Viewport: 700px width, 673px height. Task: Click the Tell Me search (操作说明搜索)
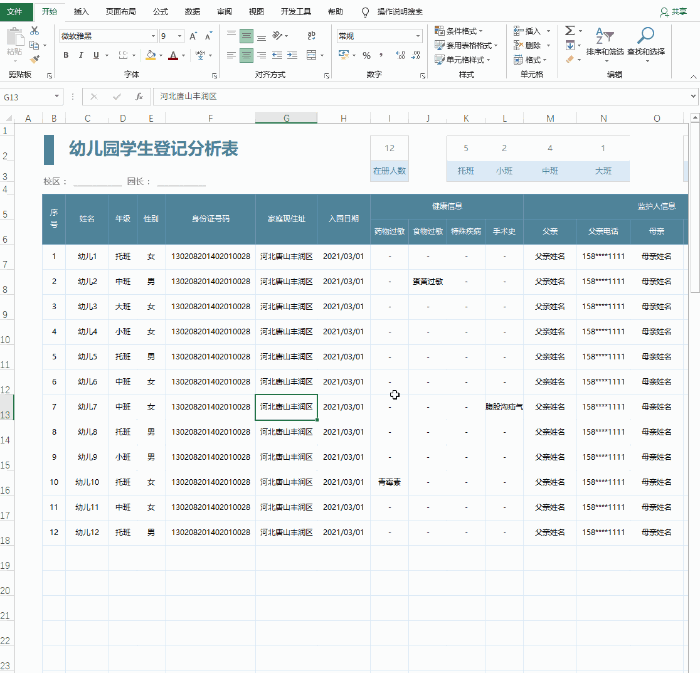[x=400, y=12]
